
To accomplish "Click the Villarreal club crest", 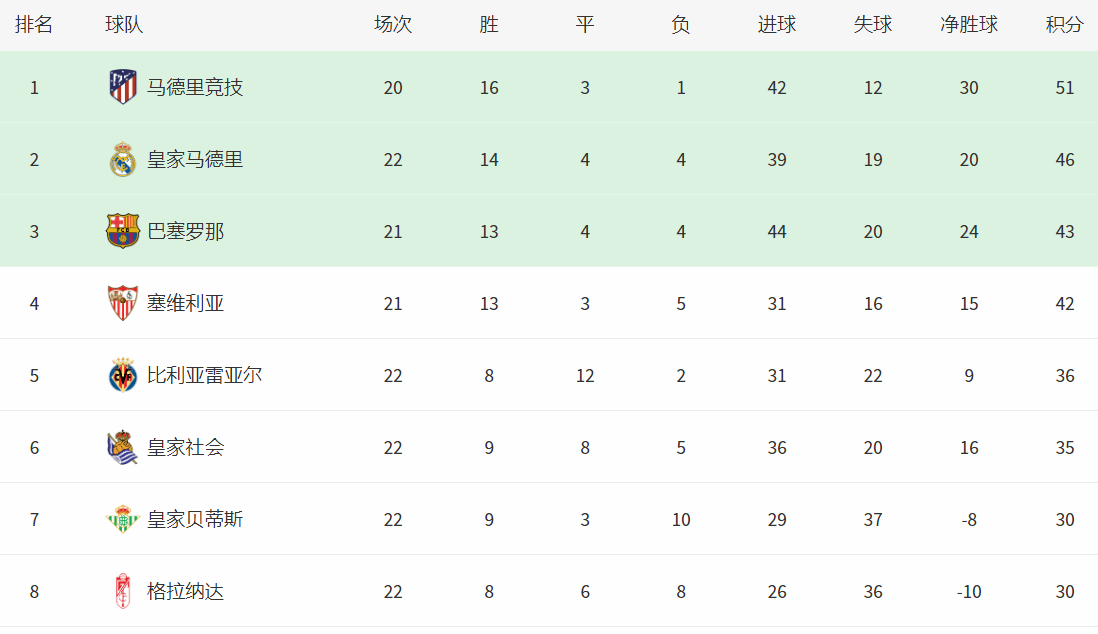I will (x=123, y=375).
